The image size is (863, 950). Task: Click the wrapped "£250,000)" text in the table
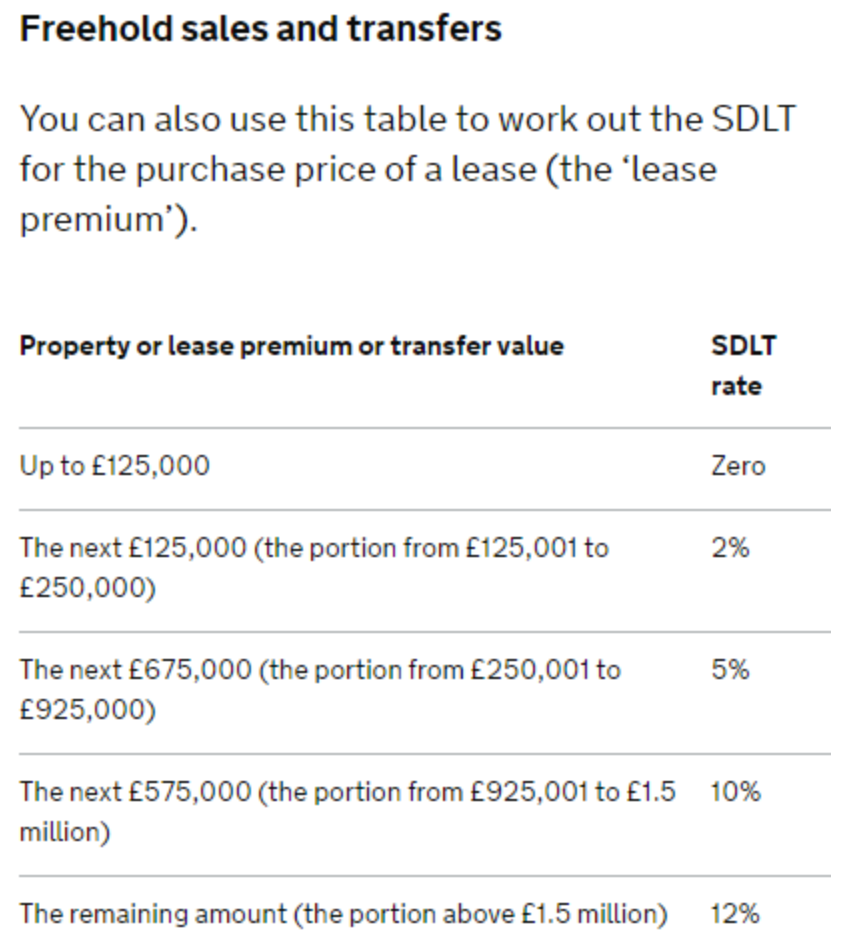(88, 588)
